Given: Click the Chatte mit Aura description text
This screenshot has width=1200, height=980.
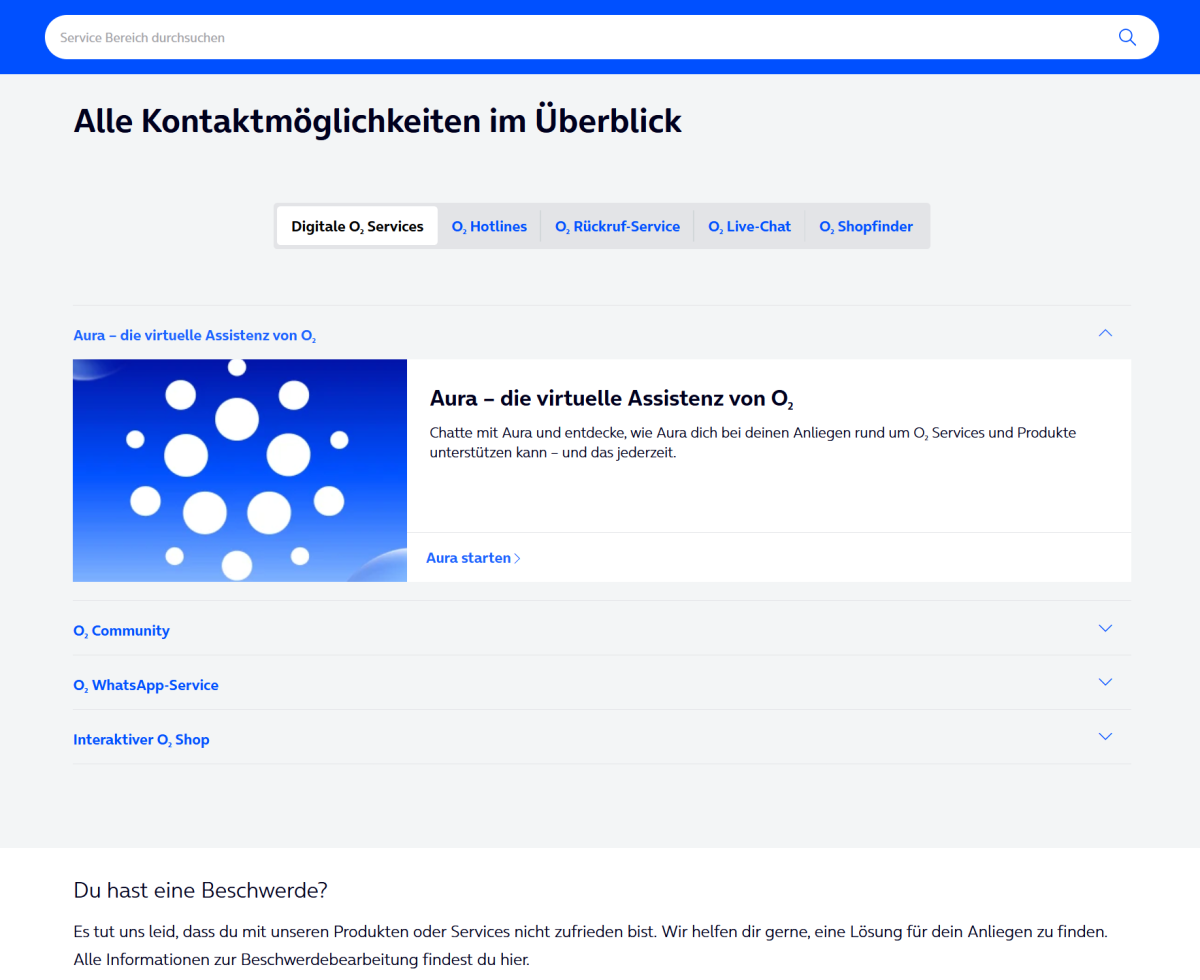Looking at the screenshot, I should (x=753, y=442).
